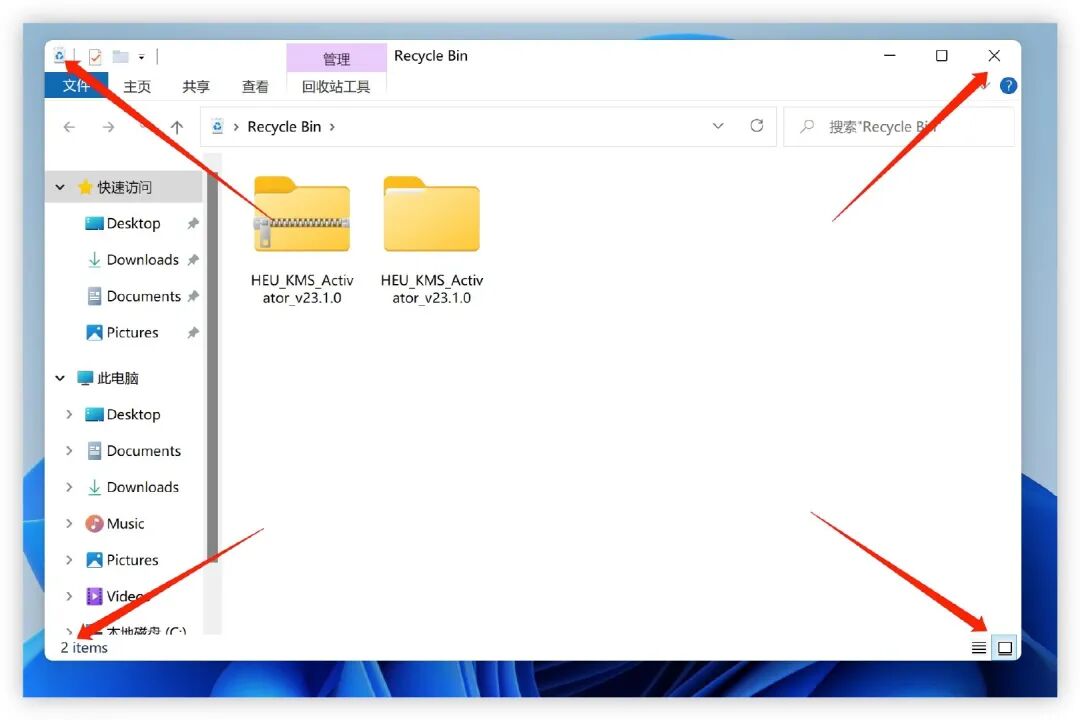Image resolution: width=1080 pixels, height=720 pixels.
Task: Open the New Folder icon in quick access toolbar
Action: (118, 56)
